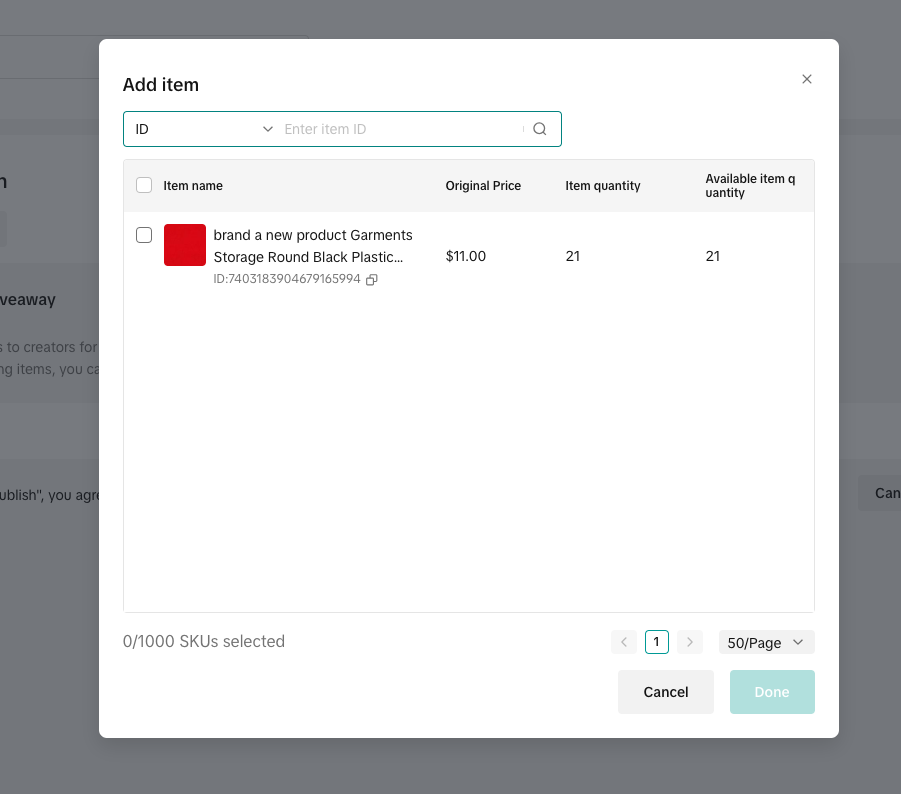Click the Original Price column header
This screenshot has height=794, width=901.
[x=483, y=186]
